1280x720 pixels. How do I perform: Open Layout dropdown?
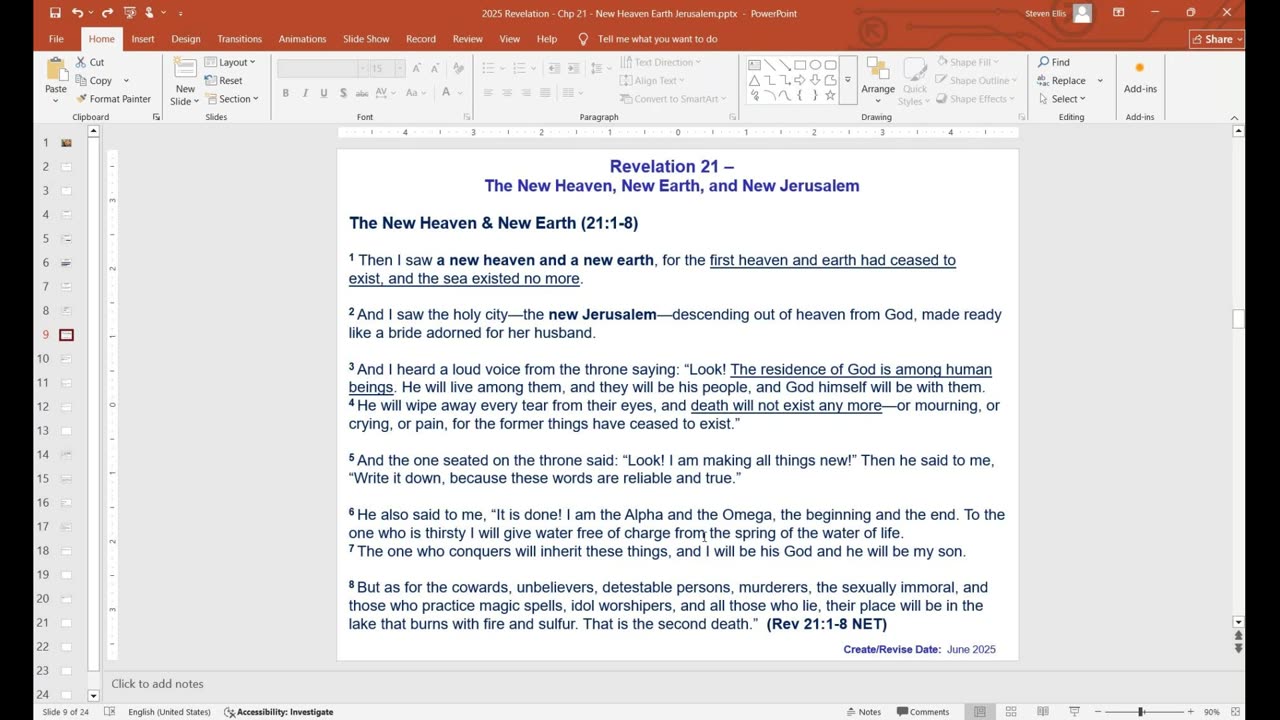click(x=230, y=62)
